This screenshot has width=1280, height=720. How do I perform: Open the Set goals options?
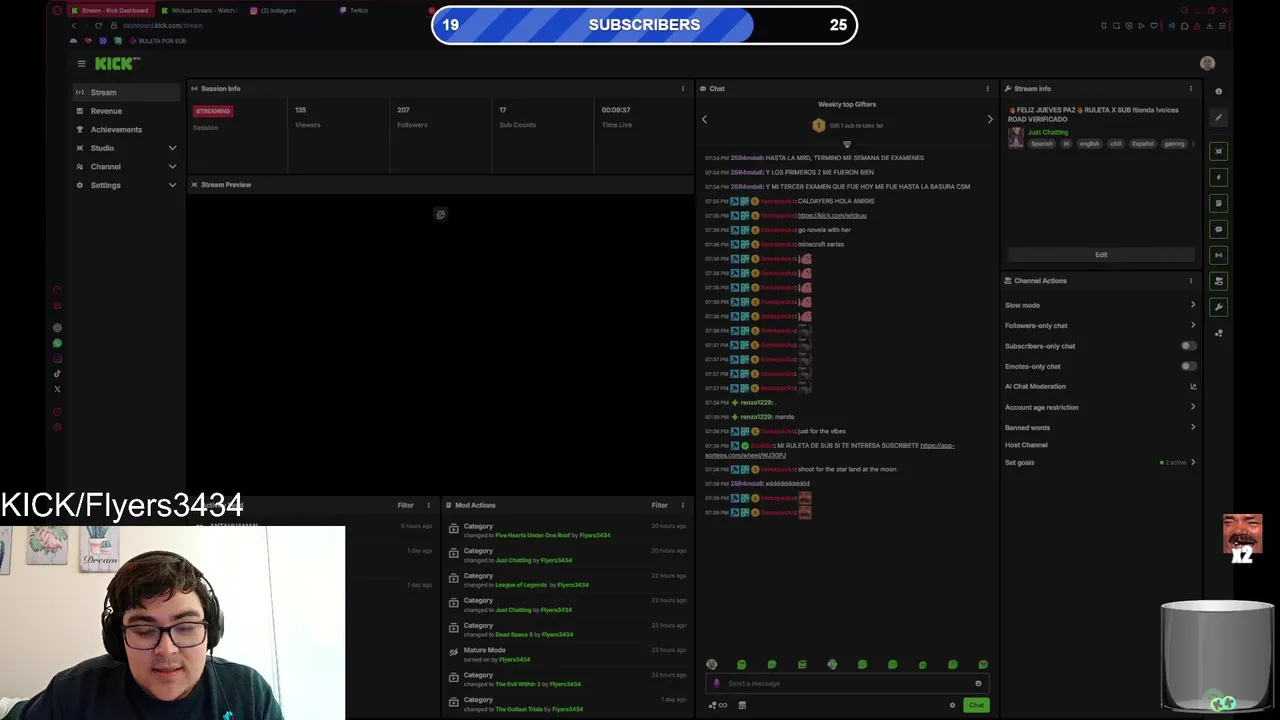1100,462
